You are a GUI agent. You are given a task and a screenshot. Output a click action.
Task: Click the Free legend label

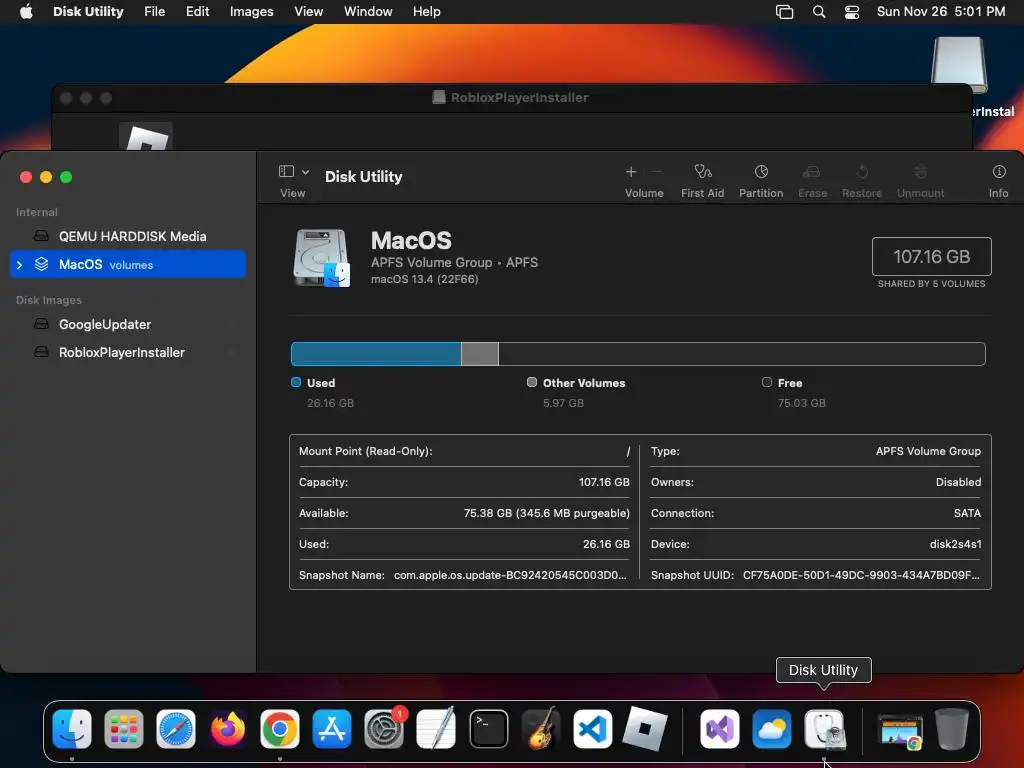(x=790, y=383)
